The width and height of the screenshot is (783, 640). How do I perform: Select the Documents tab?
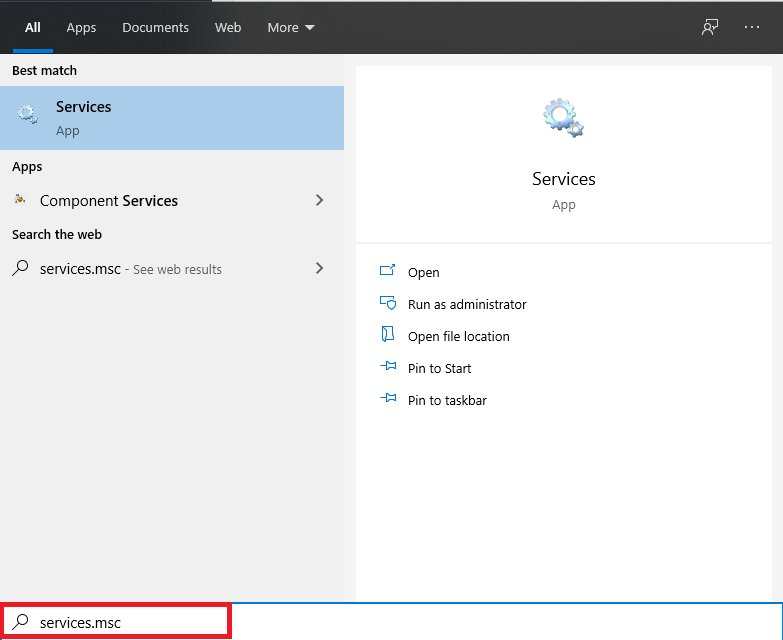pyautogui.click(x=155, y=27)
